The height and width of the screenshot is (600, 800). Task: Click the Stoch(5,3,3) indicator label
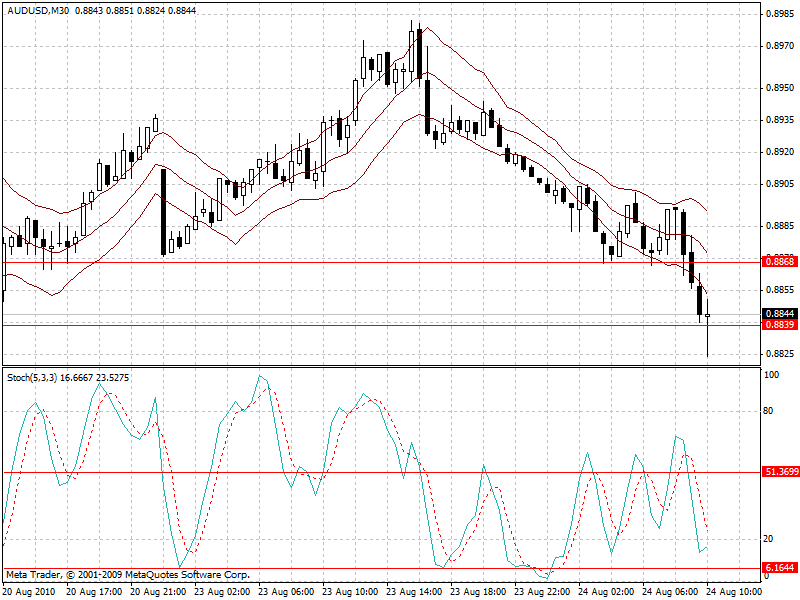coord(32,377)
